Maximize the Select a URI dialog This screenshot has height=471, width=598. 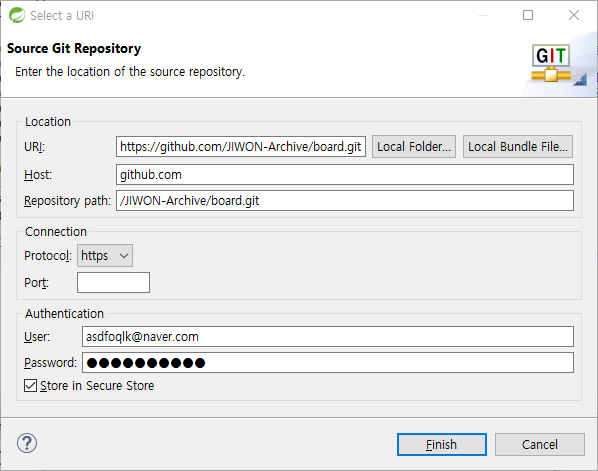[x=528, y=15]
